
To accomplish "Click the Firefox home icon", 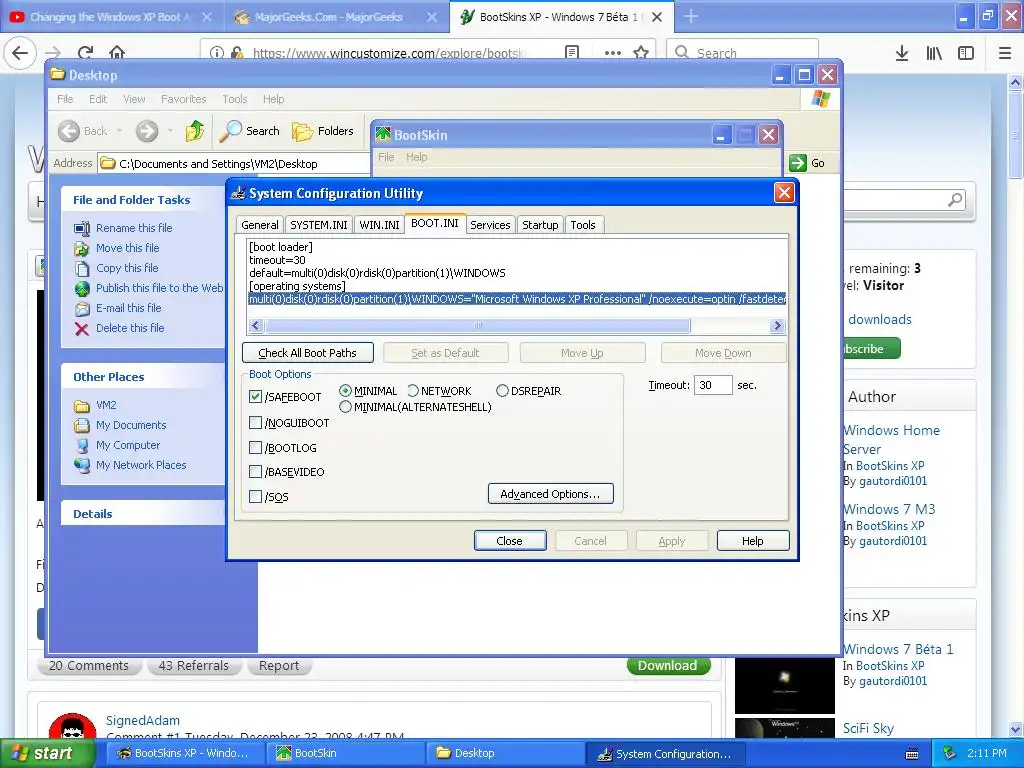I will [117, 53].
